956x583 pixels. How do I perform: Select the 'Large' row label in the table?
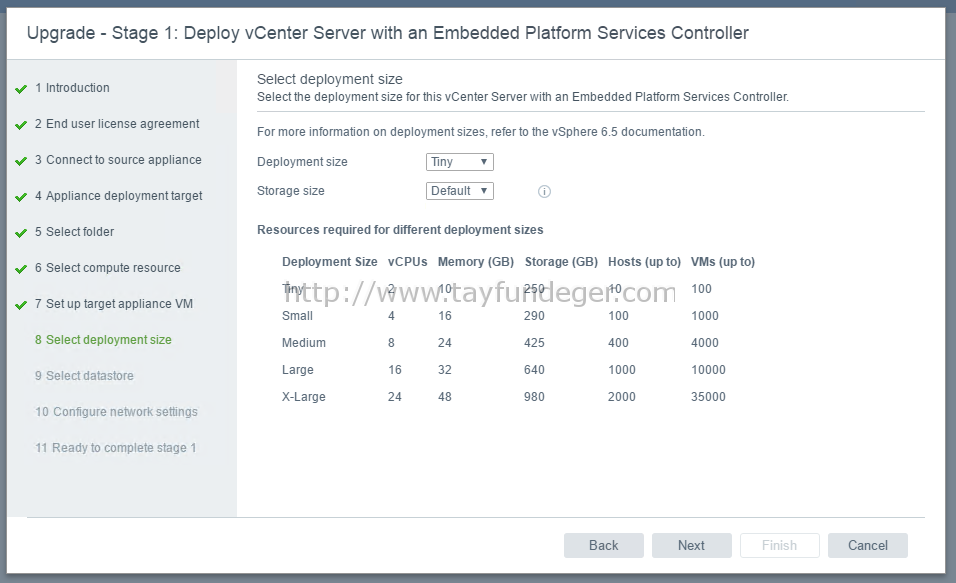pyautogui.click(x=298, y=370)
